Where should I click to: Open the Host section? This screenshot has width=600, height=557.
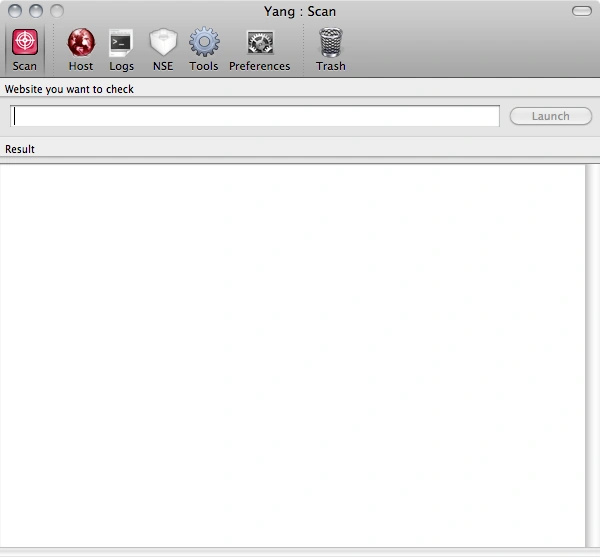click(x=81, y=49)
